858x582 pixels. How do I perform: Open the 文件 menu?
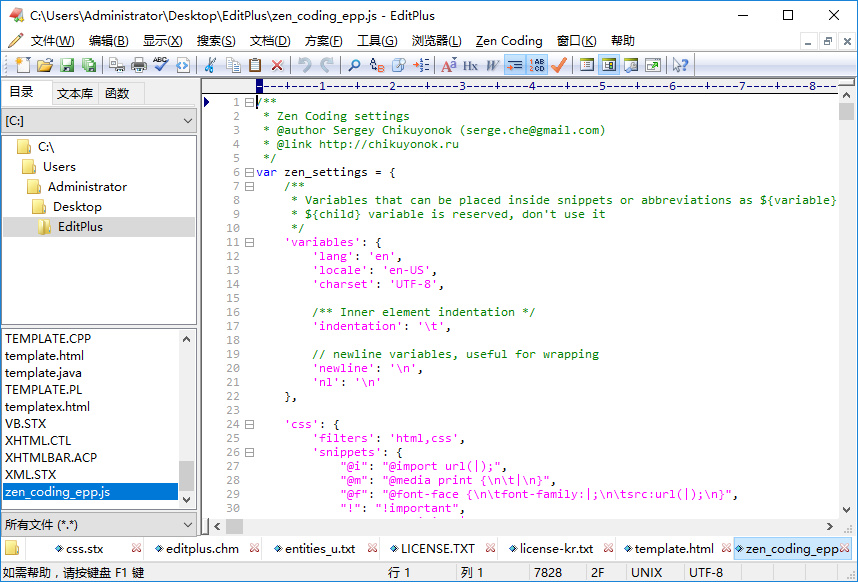coord(52,41)
